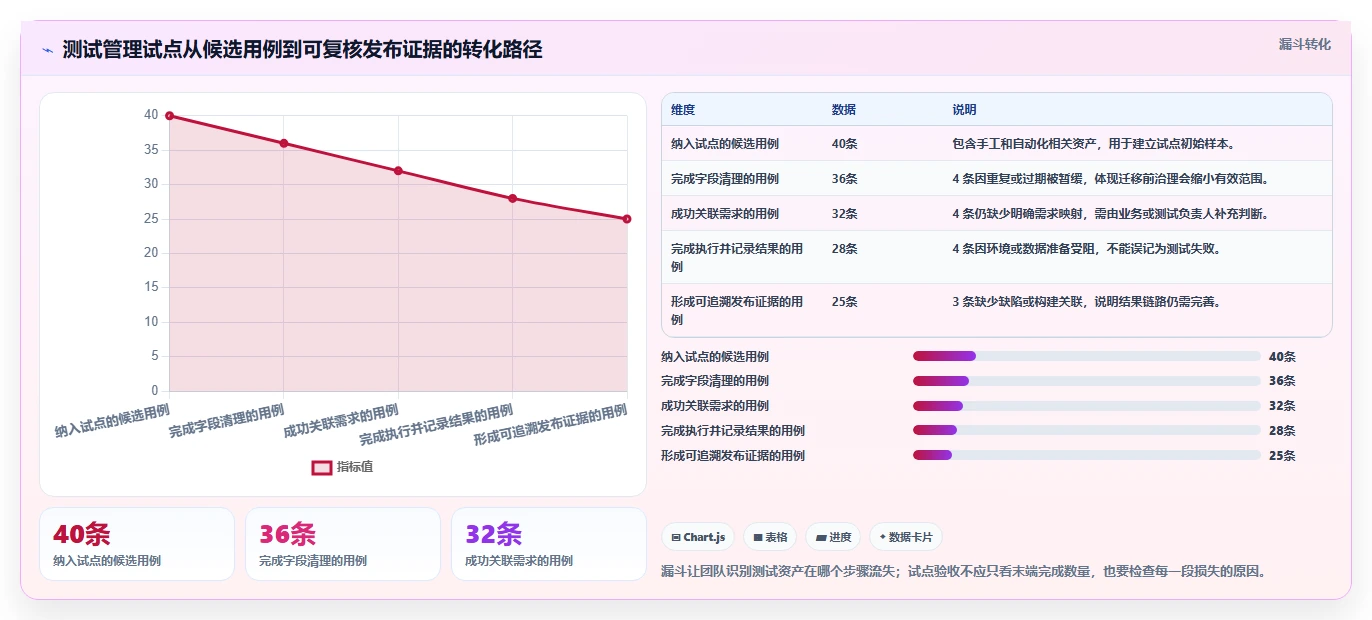The image size is (1372, 620).
Task: Click the 漏斗转化 tag in header
Action: point(1304,44)
